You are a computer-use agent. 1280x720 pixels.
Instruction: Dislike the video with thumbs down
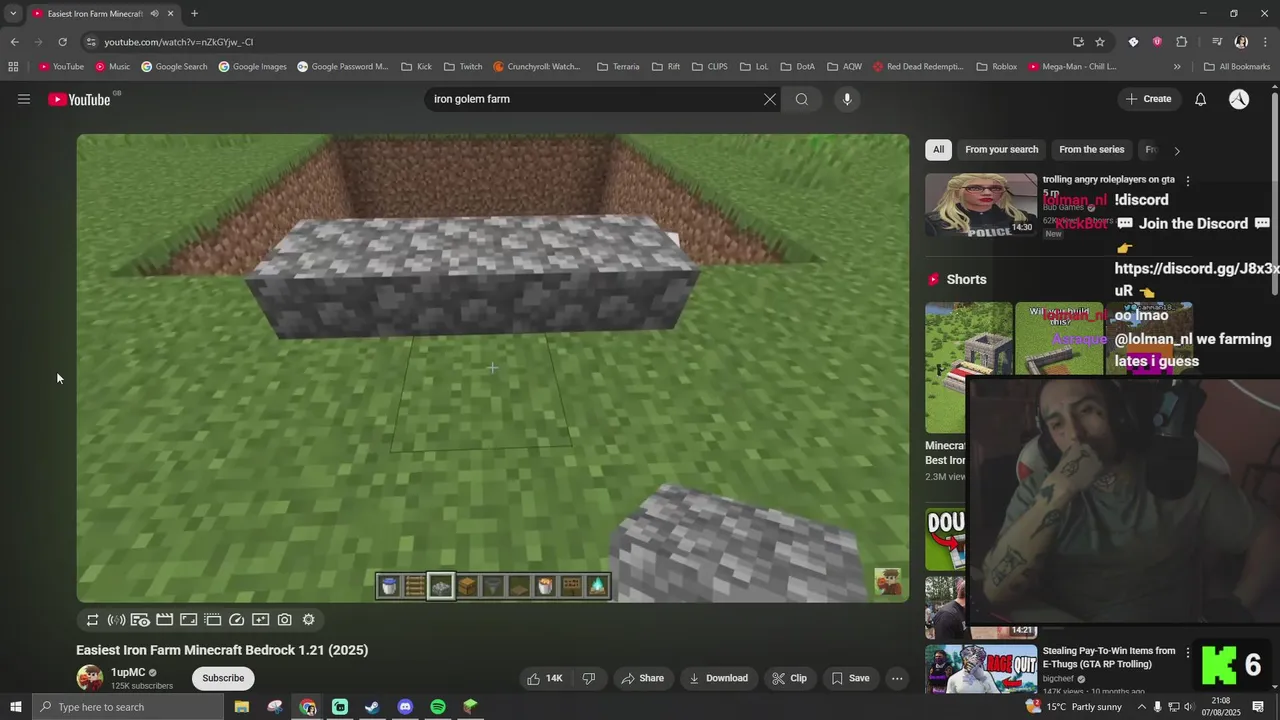tap(589, 678)
